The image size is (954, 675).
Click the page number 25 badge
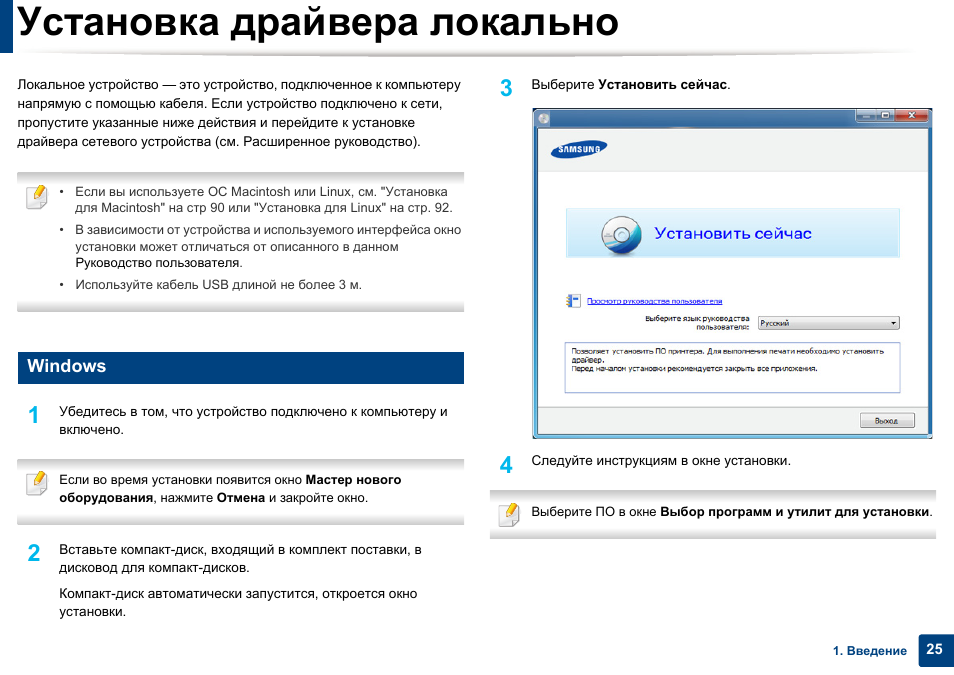[934, 649]
